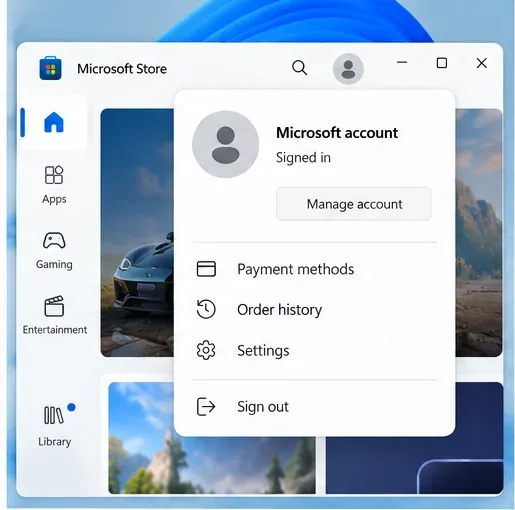Open the Entertainment section
This screenshot has height=510, width=515.
click(54, 315)
